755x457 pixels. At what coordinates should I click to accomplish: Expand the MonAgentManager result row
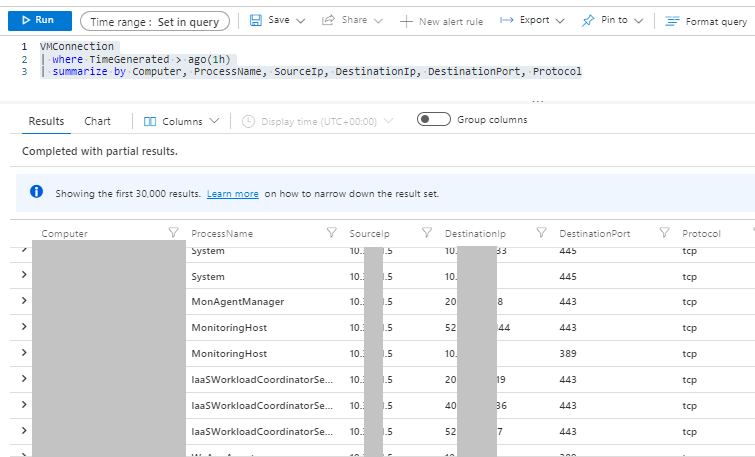(24, 301)
